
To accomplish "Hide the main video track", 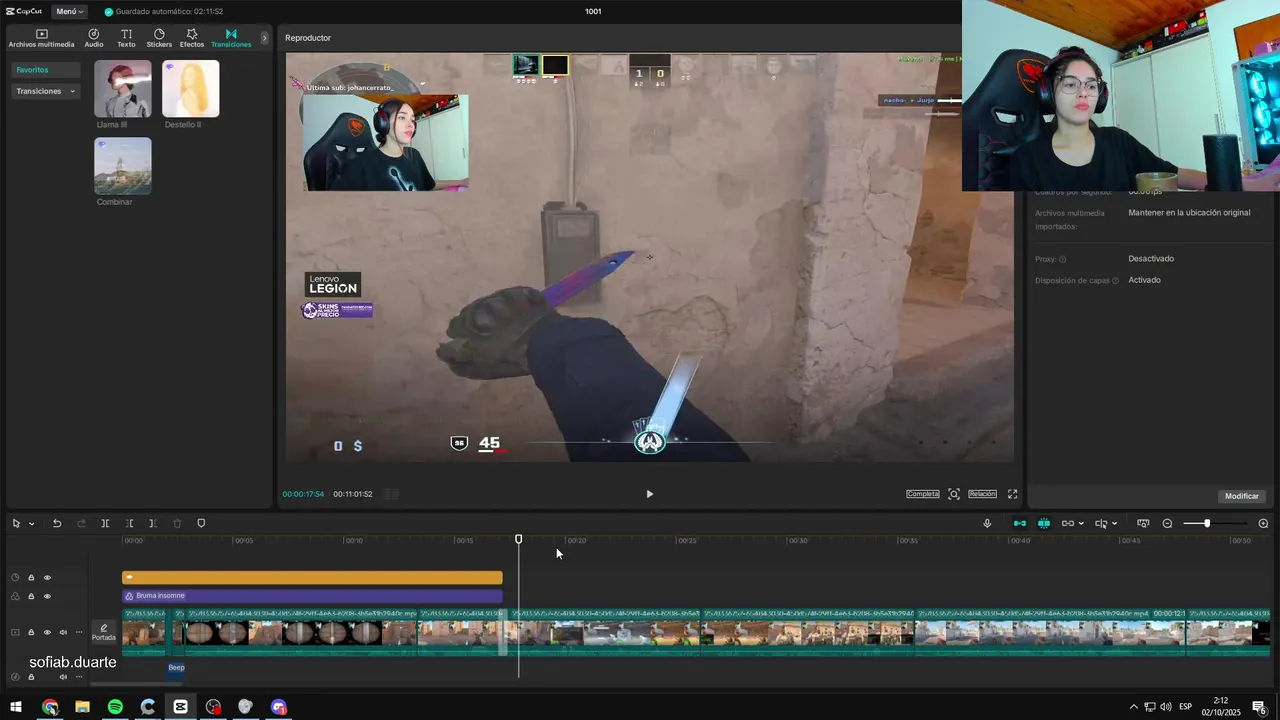I will [x=47, y=632].
